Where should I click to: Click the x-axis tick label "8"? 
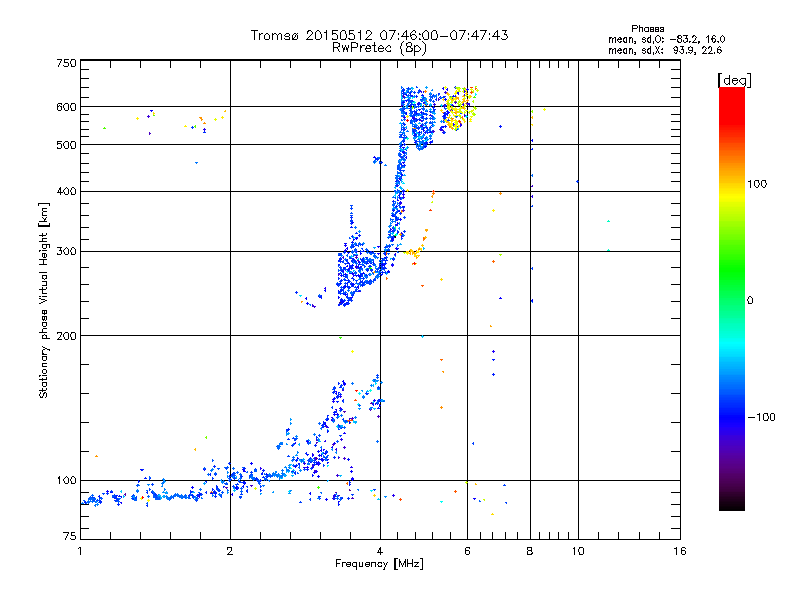pyautogui.click(x=530, y=551)
